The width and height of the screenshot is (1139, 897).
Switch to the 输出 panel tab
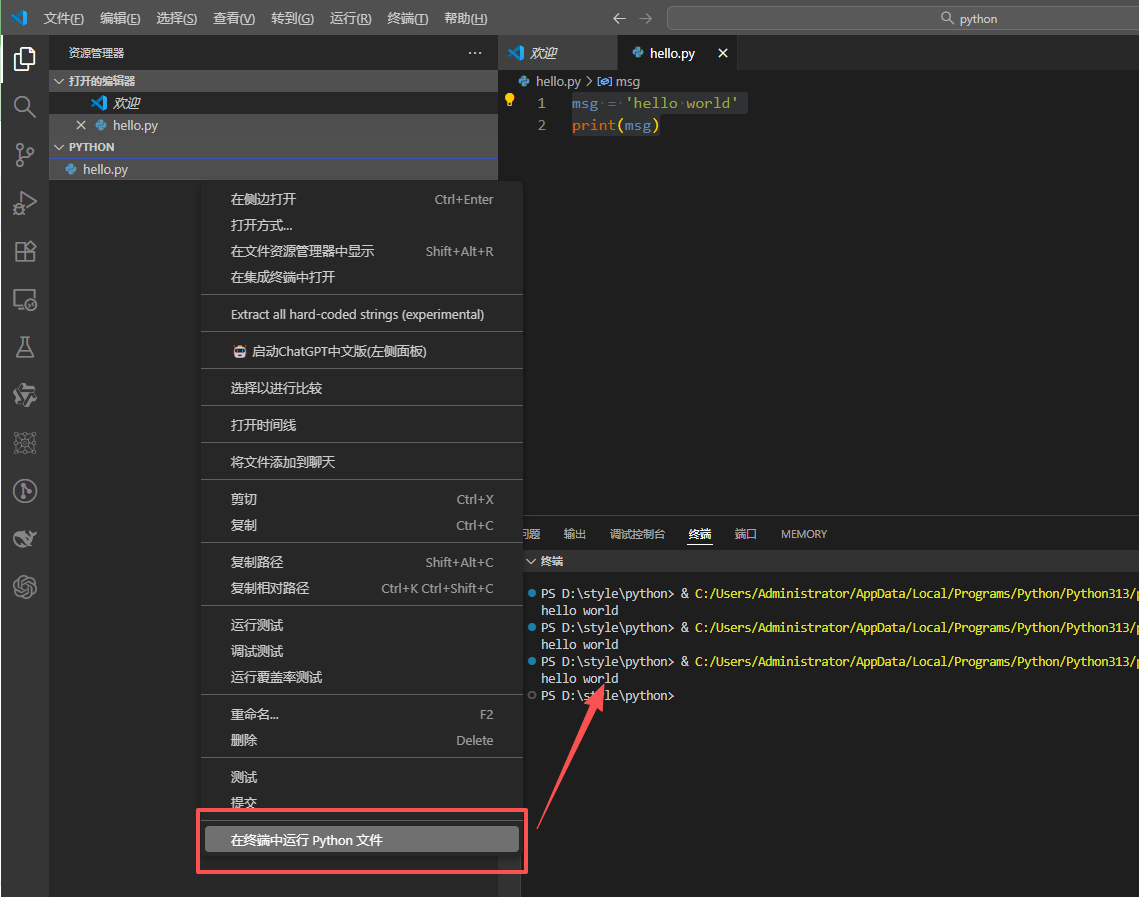(575, 534)
